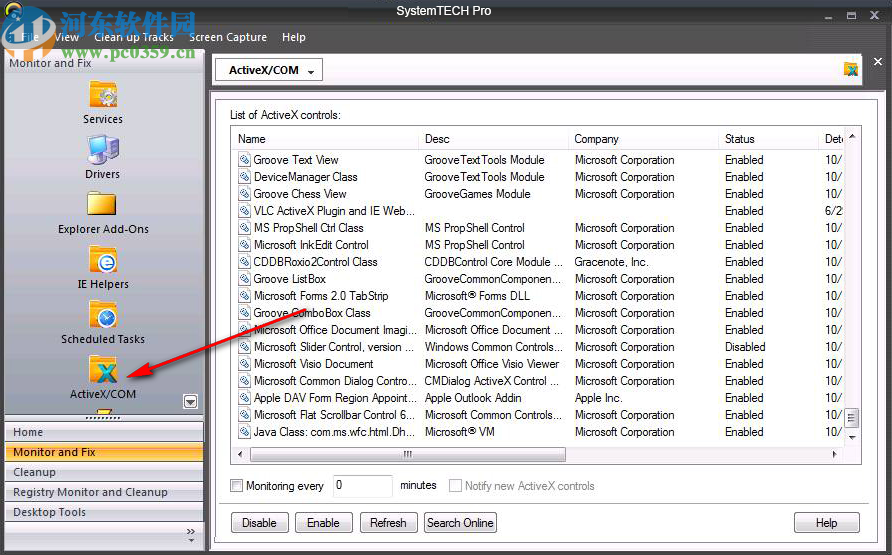
Task: Sort list by Name column header
Action: point(326,139)
